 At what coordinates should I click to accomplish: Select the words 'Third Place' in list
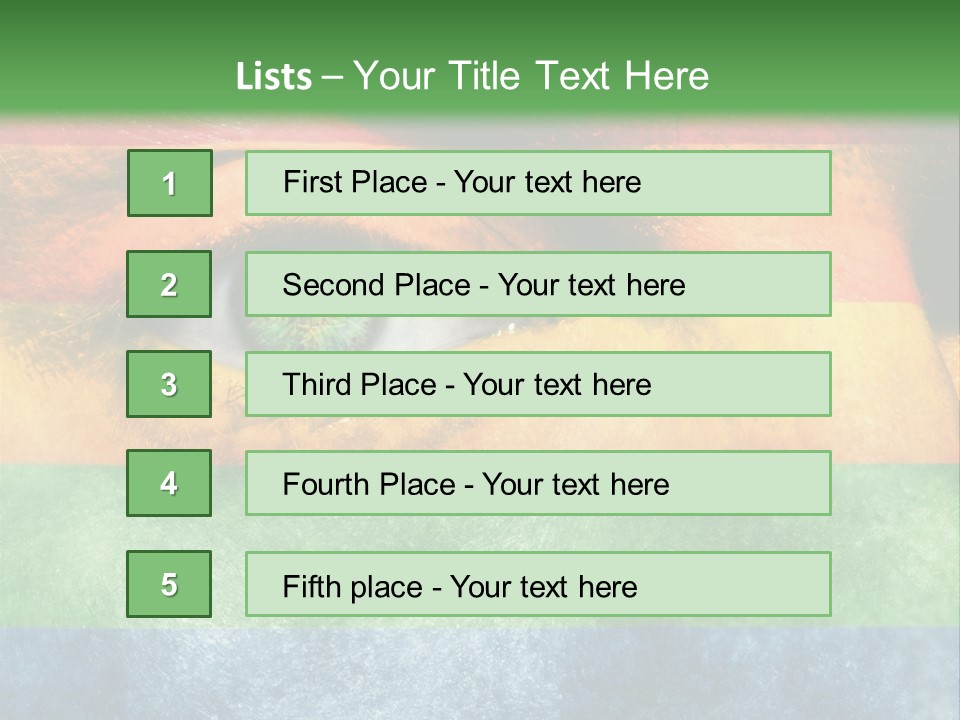[x=359, y=384]
